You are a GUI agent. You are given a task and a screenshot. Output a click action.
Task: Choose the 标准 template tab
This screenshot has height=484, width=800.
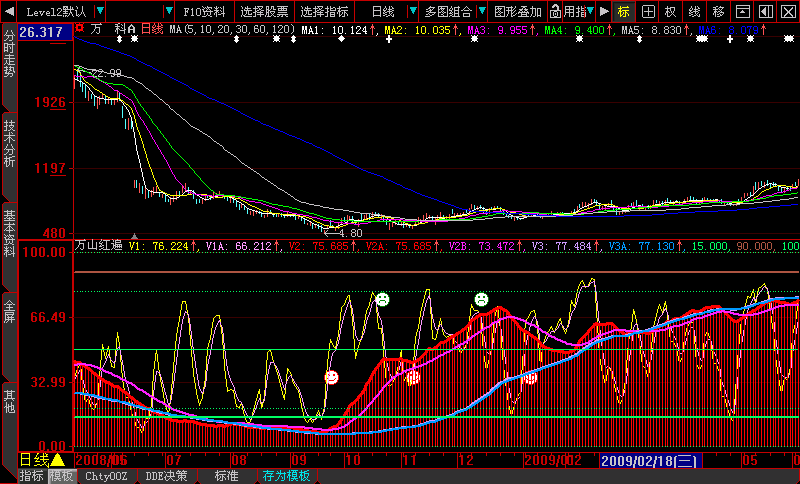[x=227, y=476]
